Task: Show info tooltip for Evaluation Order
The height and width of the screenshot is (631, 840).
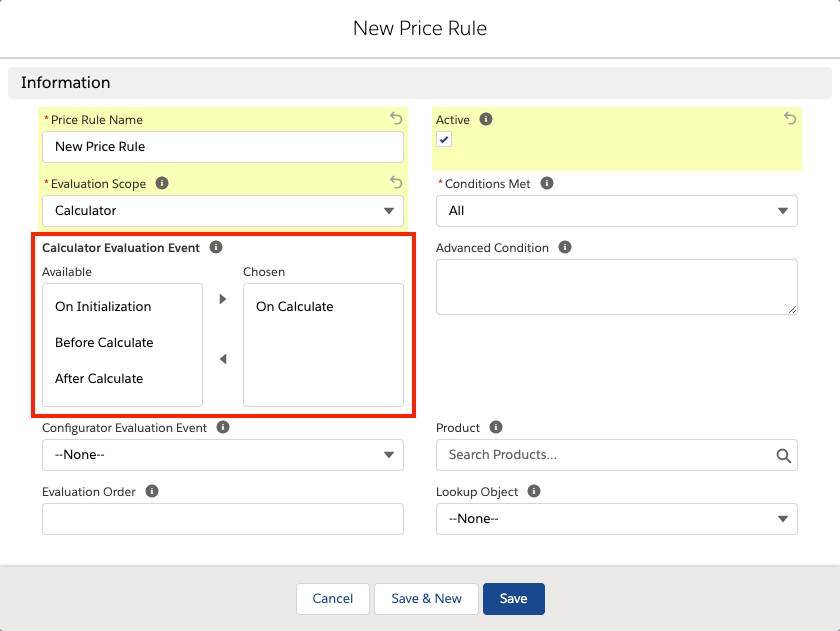Action: point(152,491)
